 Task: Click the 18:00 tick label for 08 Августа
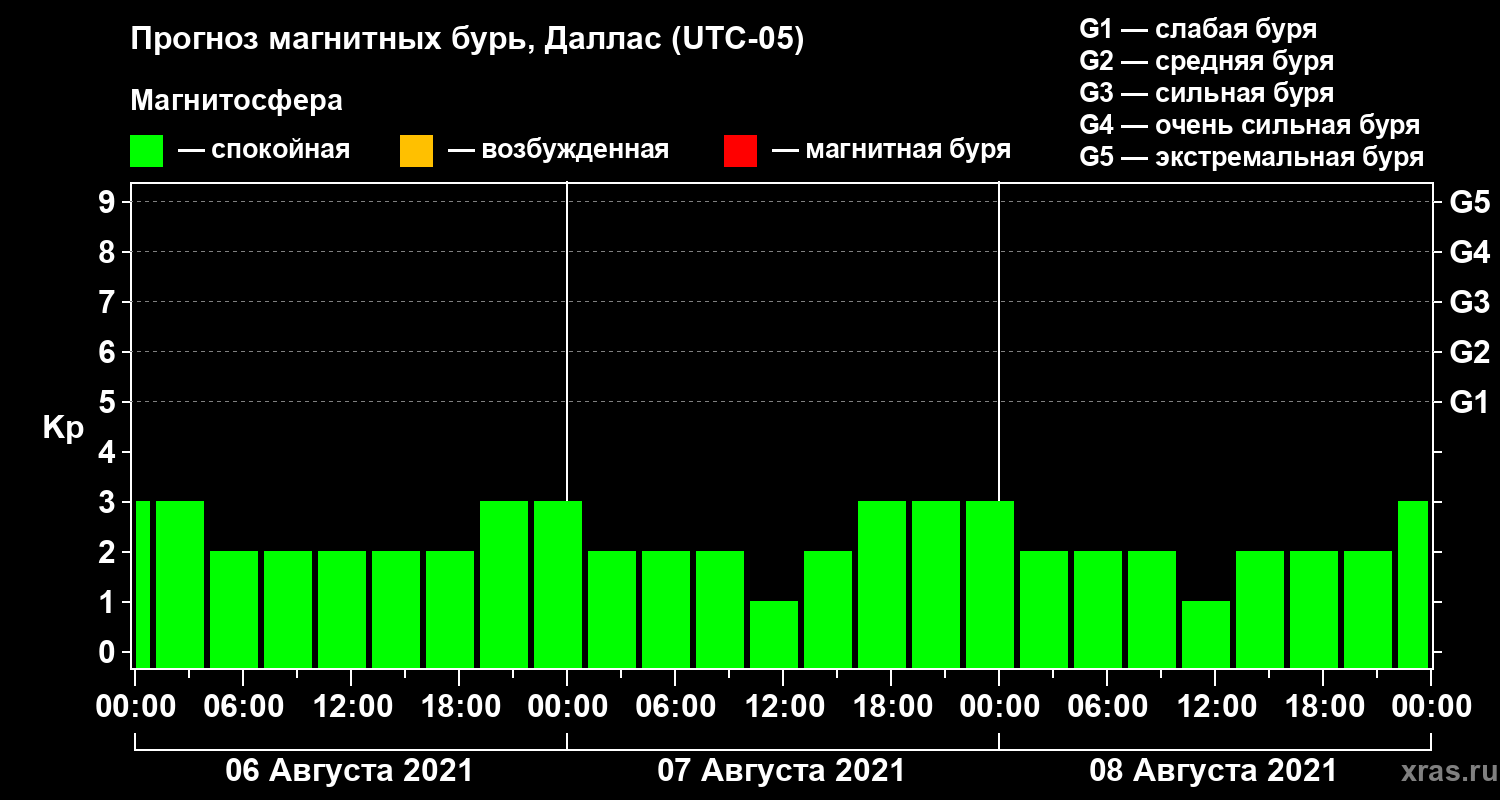pyautogui.click(x=1323, y=706)
